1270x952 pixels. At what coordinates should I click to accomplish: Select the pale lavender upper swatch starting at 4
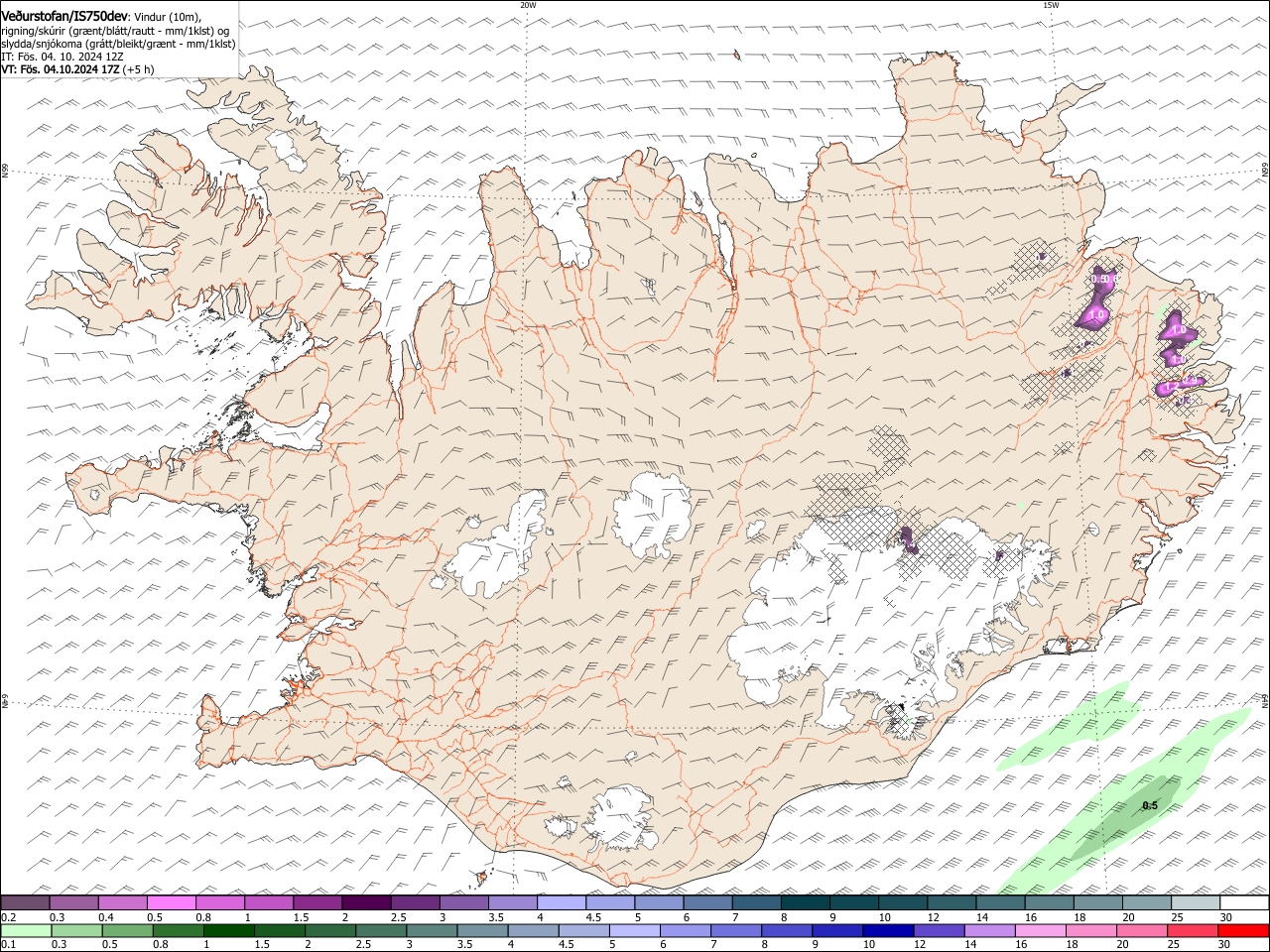coord(562,902)
